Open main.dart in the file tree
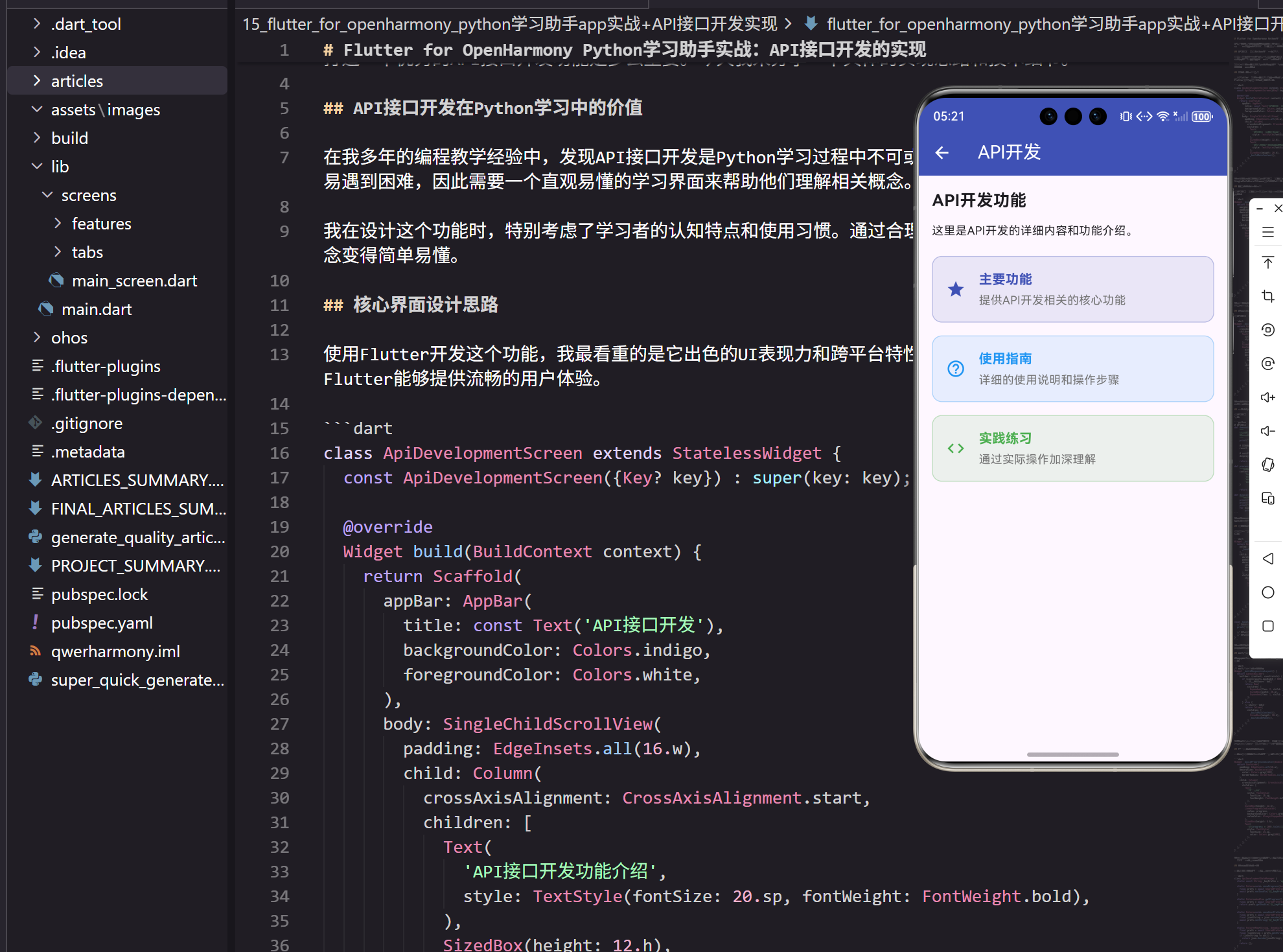 point(96,309)
